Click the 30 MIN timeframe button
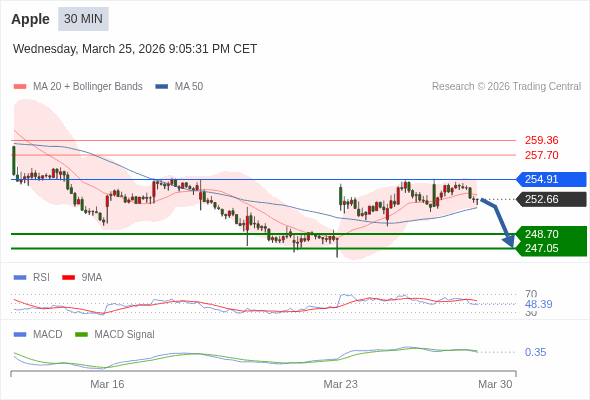The height and width of the screenshot is (400, 590). coord(83,19)
